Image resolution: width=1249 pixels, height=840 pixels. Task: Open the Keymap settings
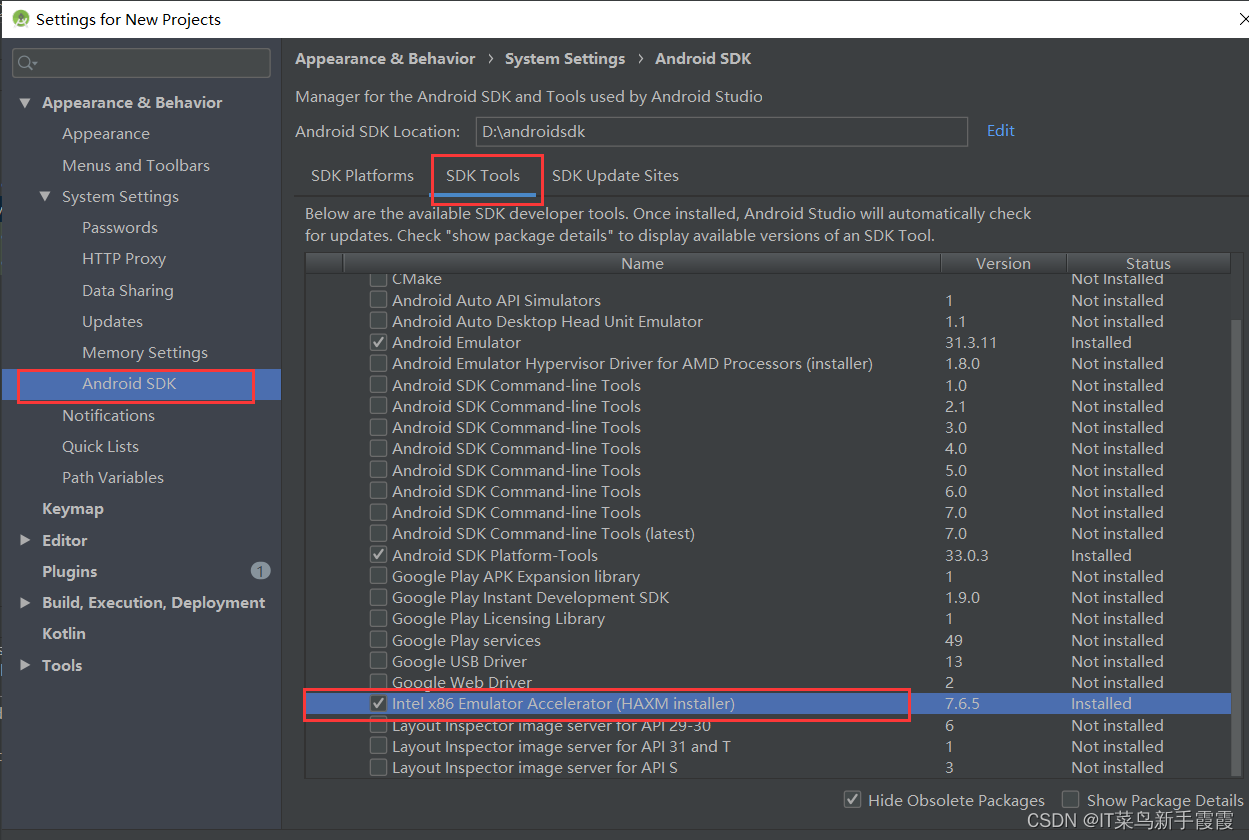pos(73,508)
